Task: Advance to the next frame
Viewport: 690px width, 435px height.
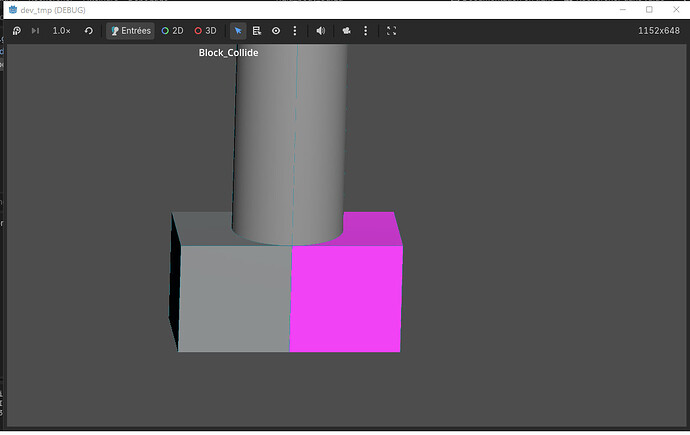Action: [35, 31]
